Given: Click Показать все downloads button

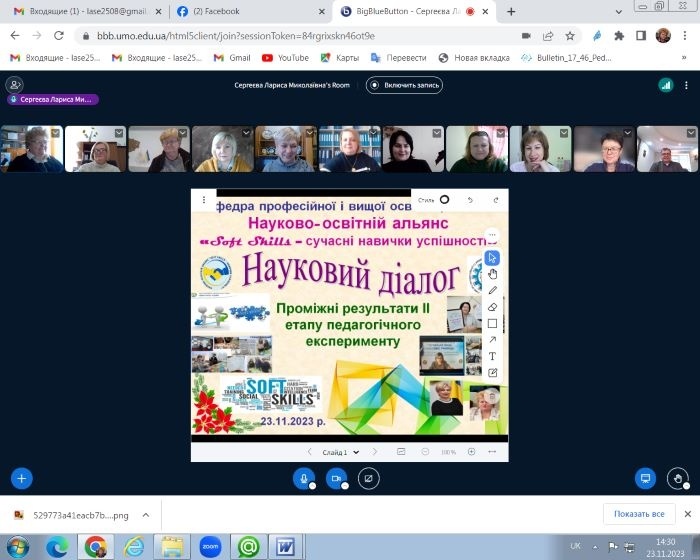Looking at the screenshot, I should pyautogui.click(x=640, y=514).
